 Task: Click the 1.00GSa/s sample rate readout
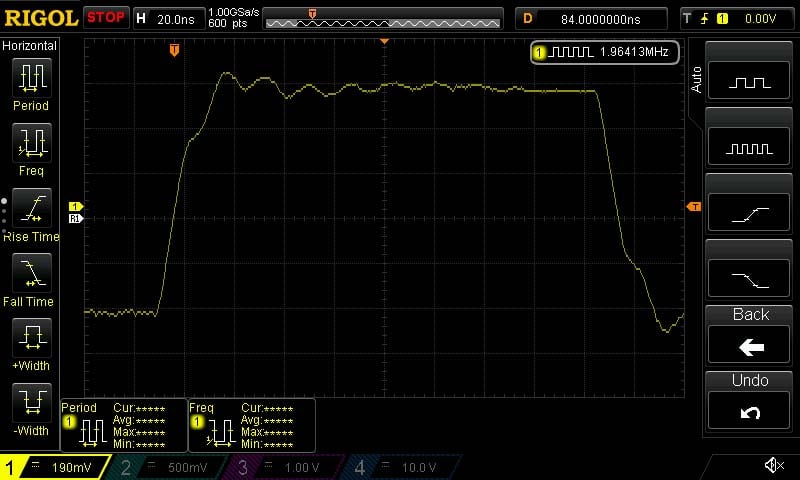click(233, 12)
